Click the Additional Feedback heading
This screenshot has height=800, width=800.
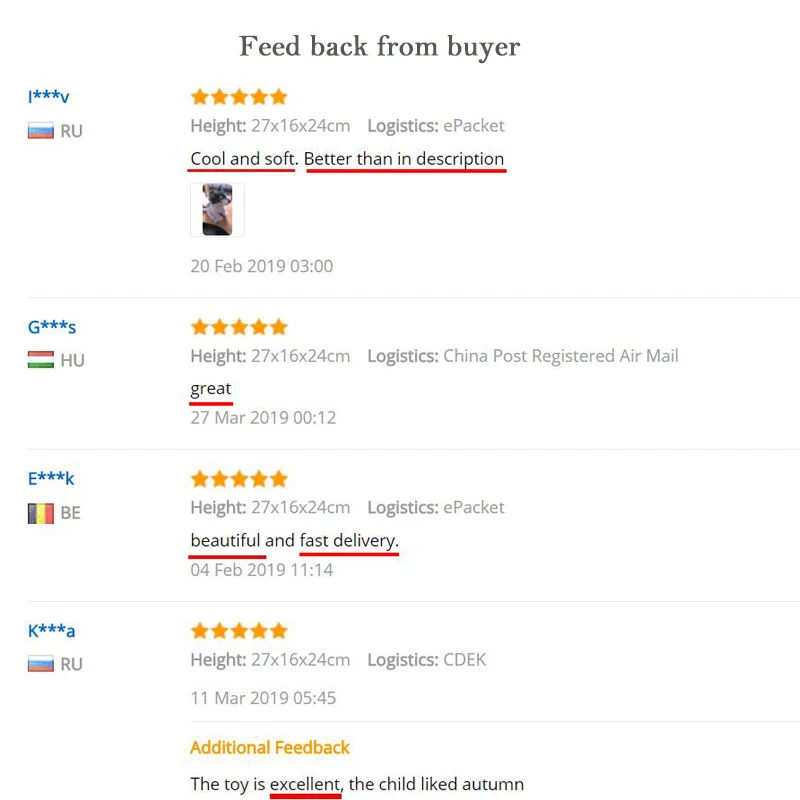pyautogui.click(x=270, y=747)
